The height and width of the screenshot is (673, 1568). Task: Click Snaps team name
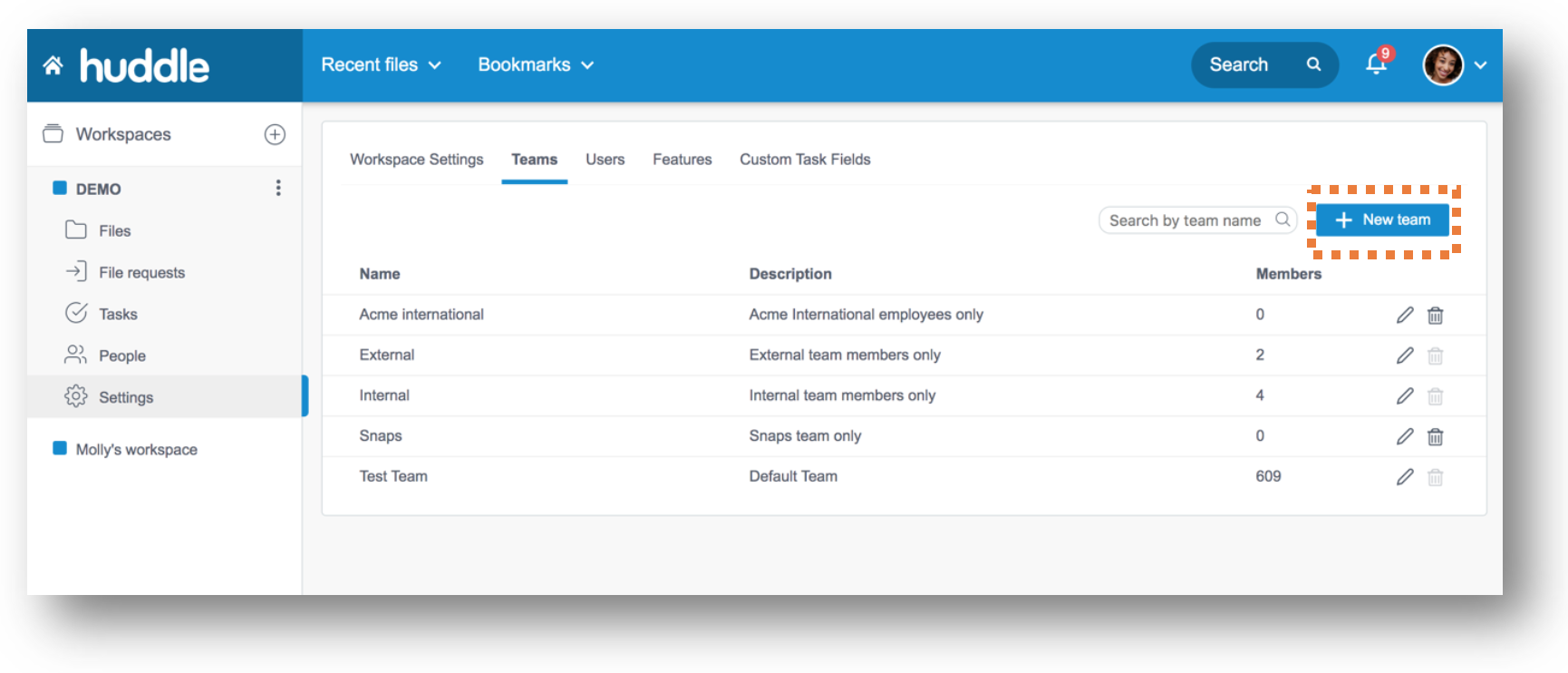(381, 435)
